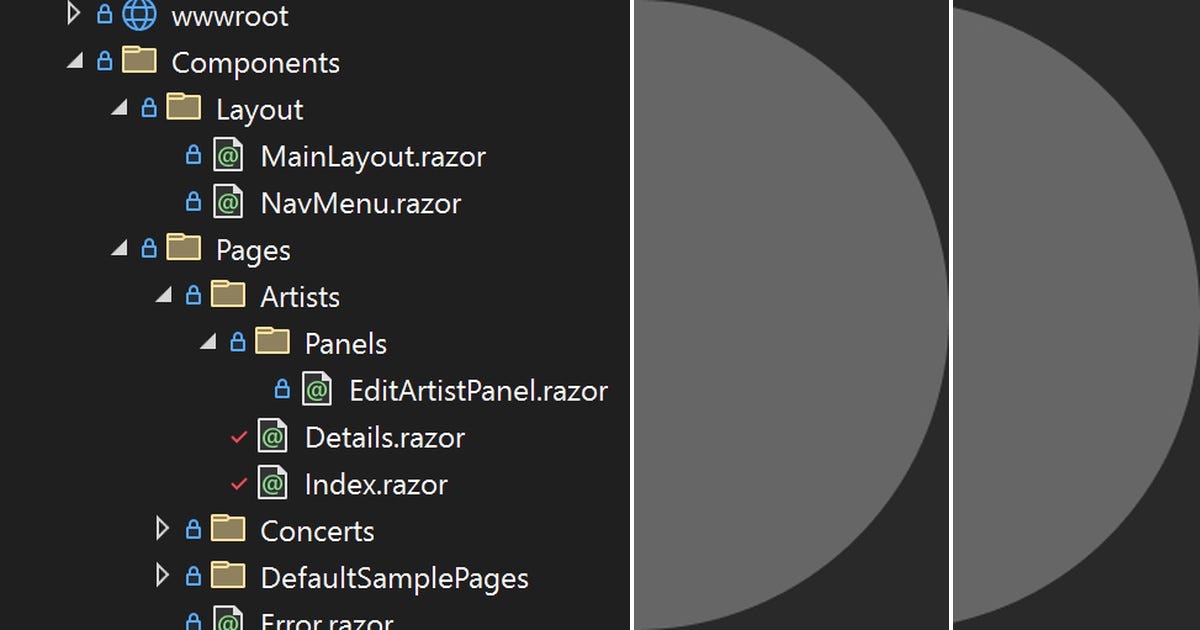
Task: Click the @ icon beside EditArtistPanel.razor
Action: (x=317, y=390)
